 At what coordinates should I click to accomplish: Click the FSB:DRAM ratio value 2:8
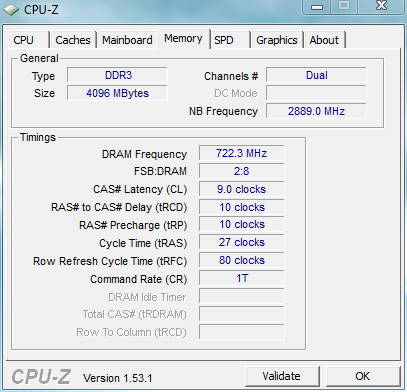click(x=242, y=171)
